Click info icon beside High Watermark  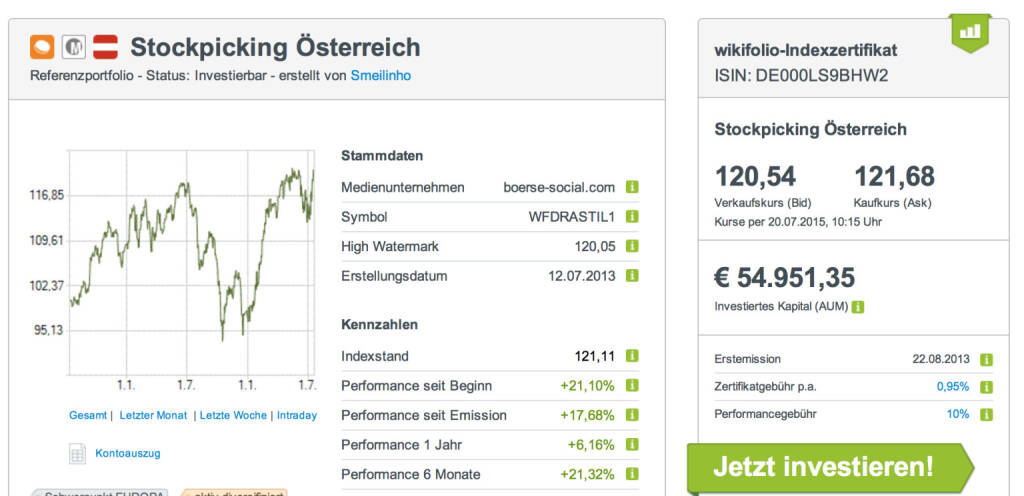coord(632,246)
